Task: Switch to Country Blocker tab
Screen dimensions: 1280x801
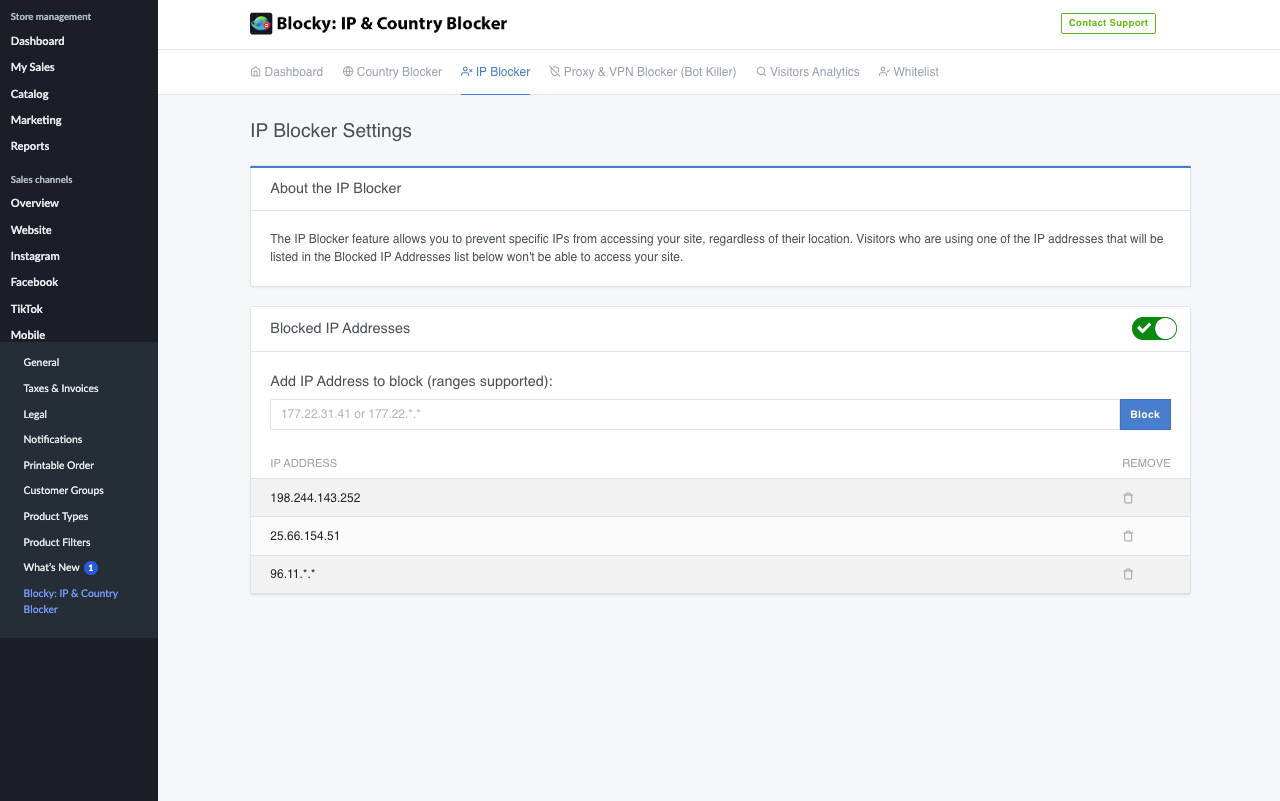Action: (x=392, y=72)
